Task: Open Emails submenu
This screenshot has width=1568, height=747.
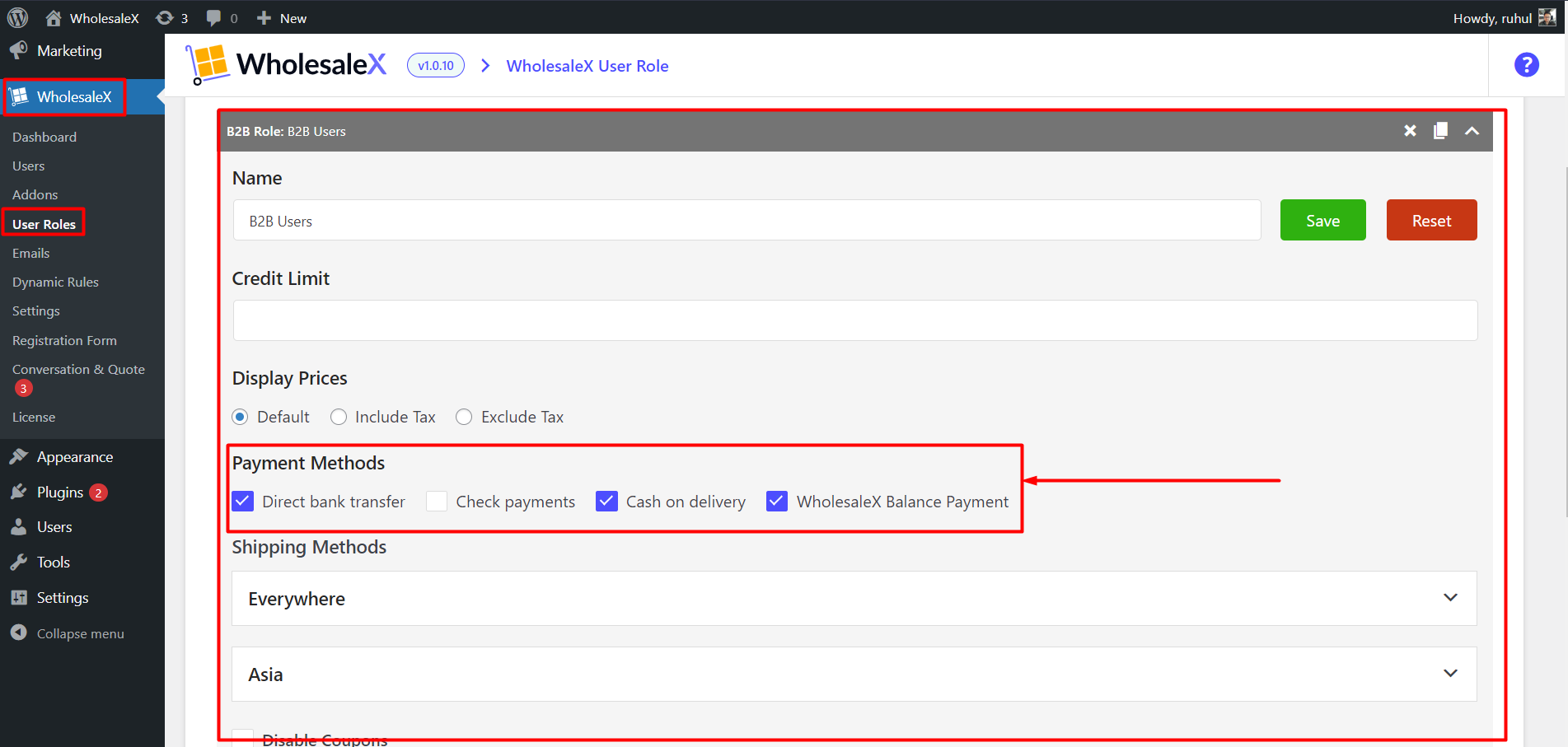Action: (31, 254)
